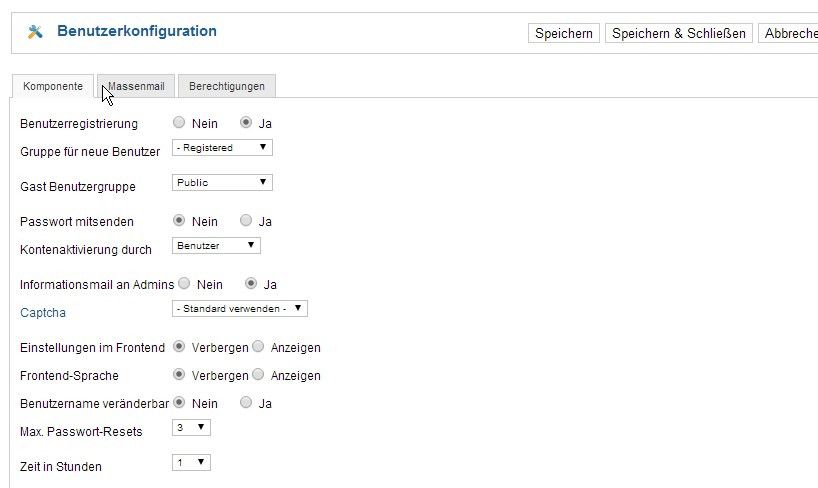Expand the Captcha selection dropdown
This screenshot has width=818, height=488.
[x=239, y=308]
